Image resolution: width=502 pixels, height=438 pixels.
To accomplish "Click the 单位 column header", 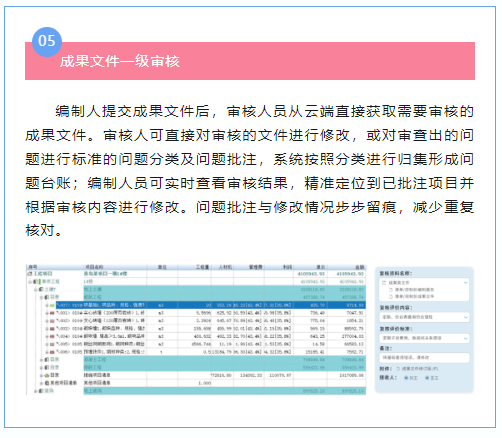I will click(x=162, y=267).
